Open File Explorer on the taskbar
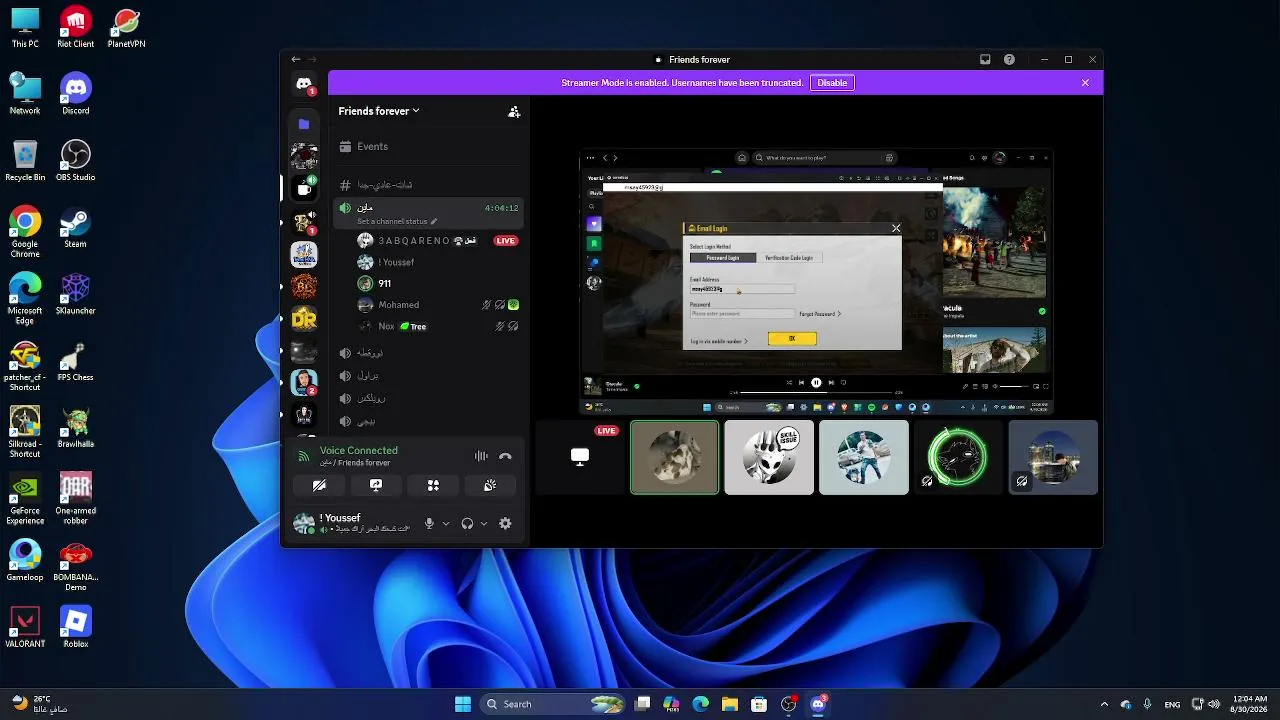This screenshot has height=720, width=1280. point(730,704)
